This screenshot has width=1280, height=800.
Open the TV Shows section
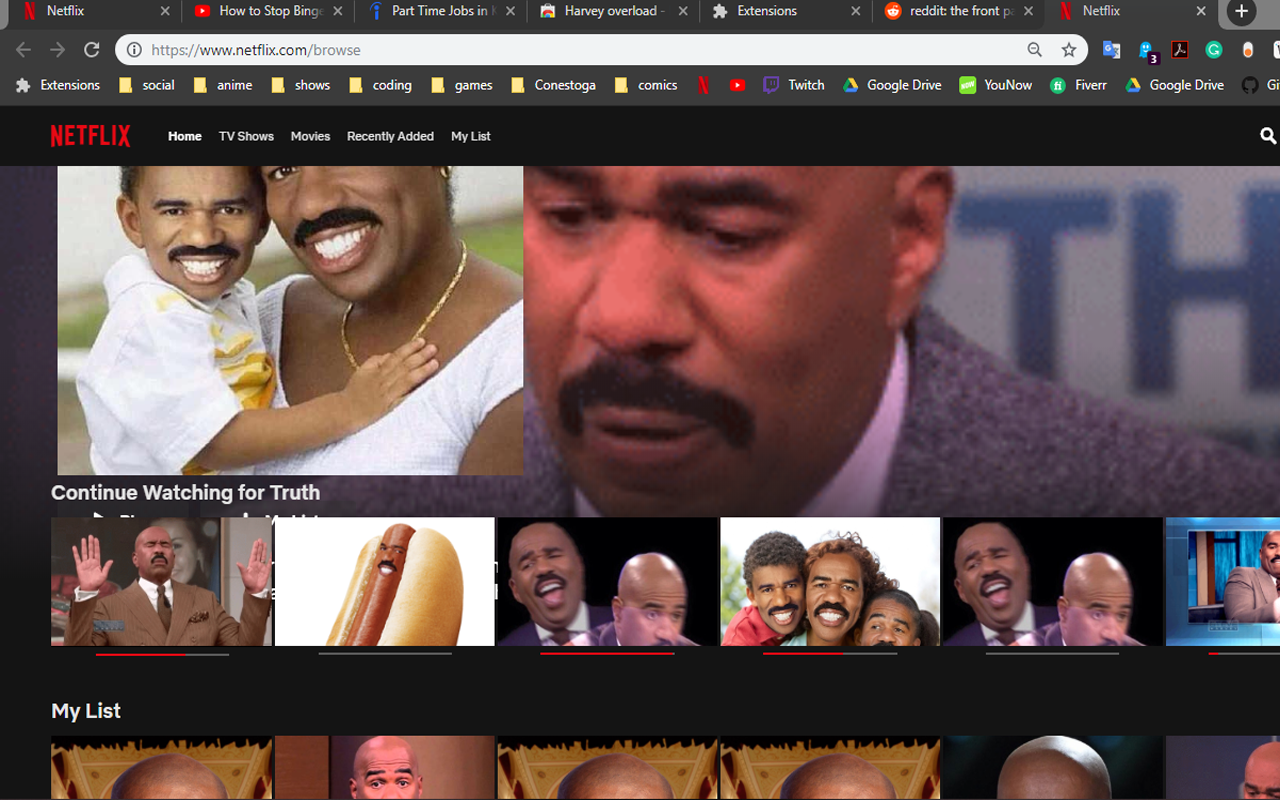click(246, 136)
